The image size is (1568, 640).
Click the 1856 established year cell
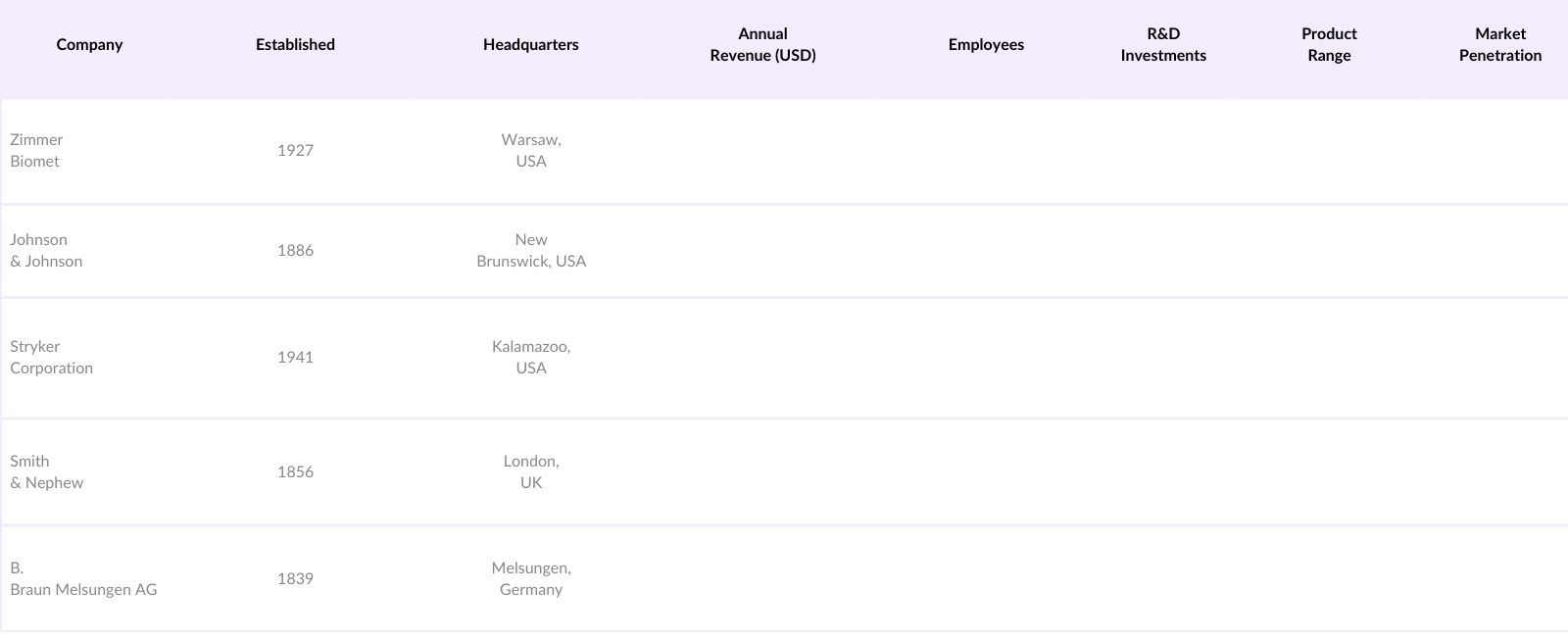point(295,472)
